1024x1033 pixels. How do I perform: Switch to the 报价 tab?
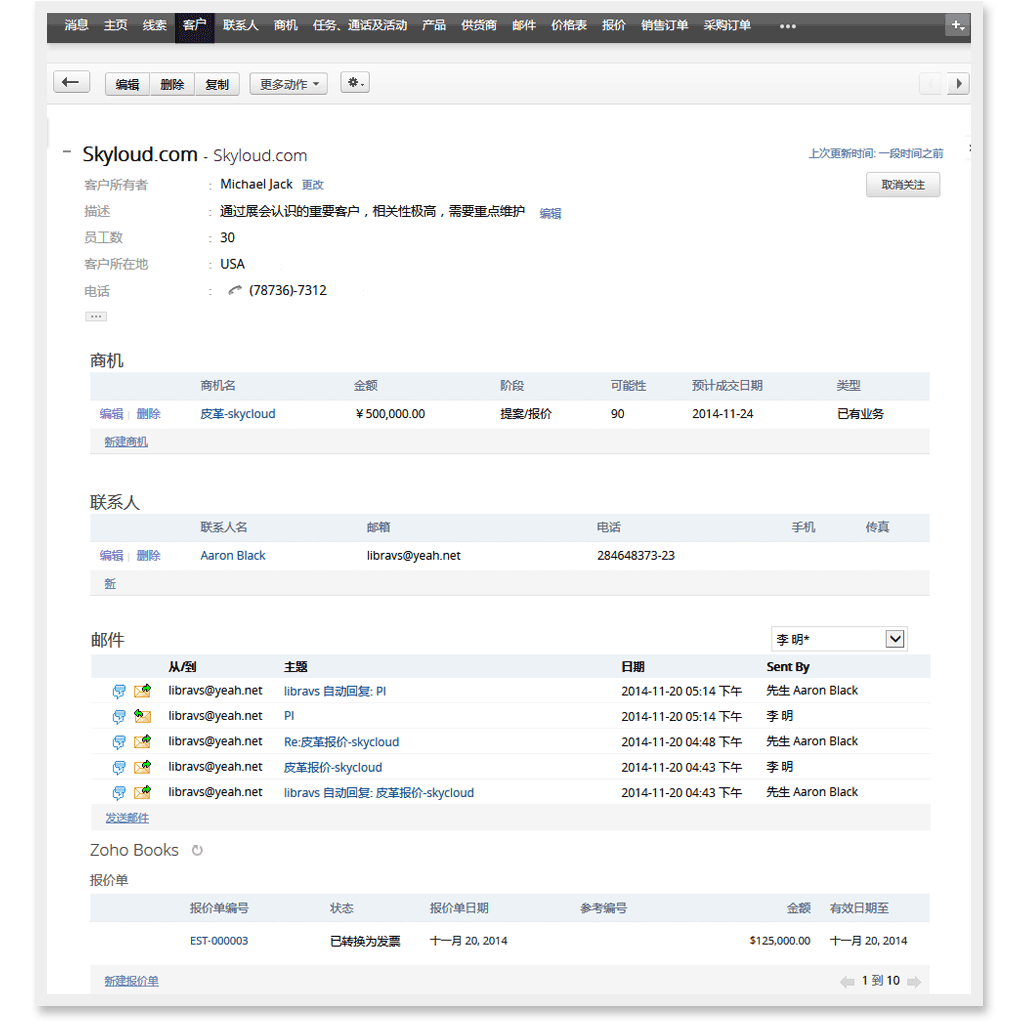[614, 25]
